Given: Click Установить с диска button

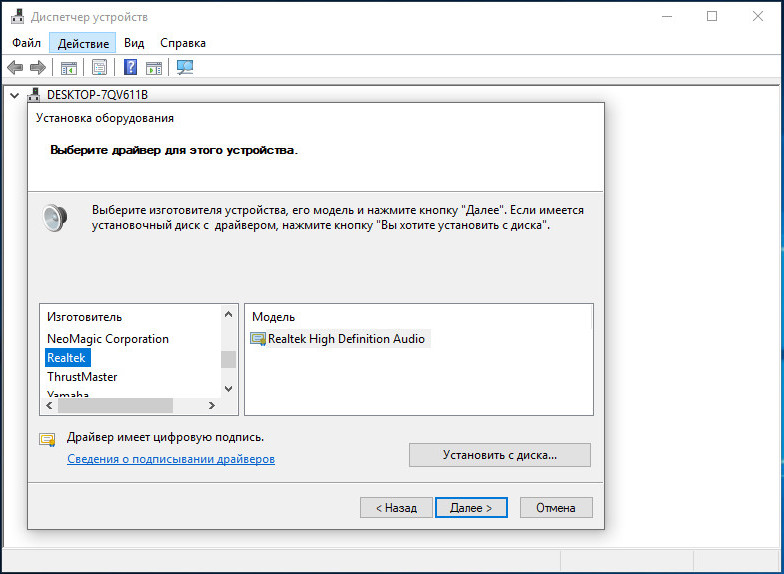Looking at the screenshot, I should tap(500, 455).
